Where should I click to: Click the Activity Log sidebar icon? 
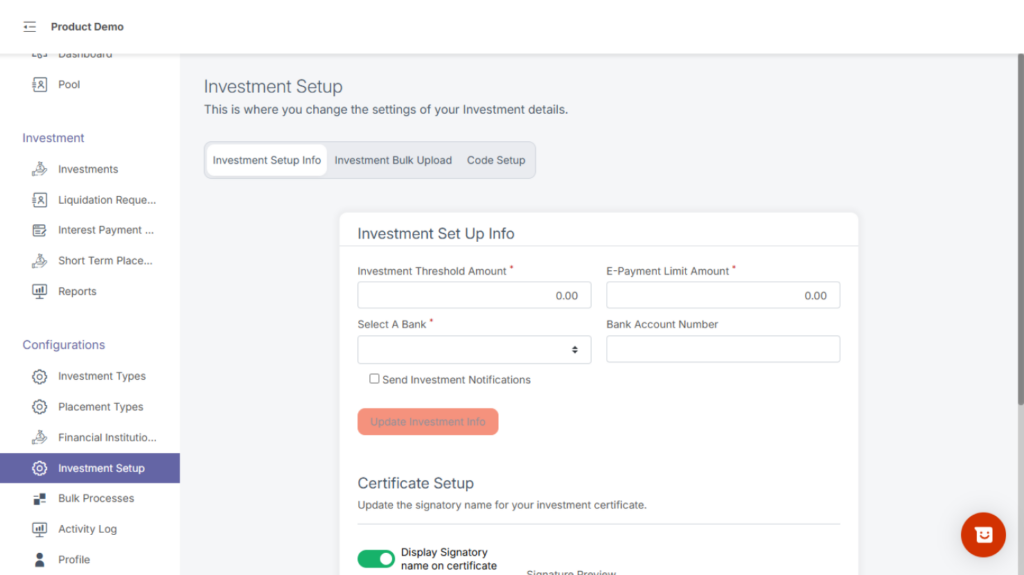click(40, 529)
